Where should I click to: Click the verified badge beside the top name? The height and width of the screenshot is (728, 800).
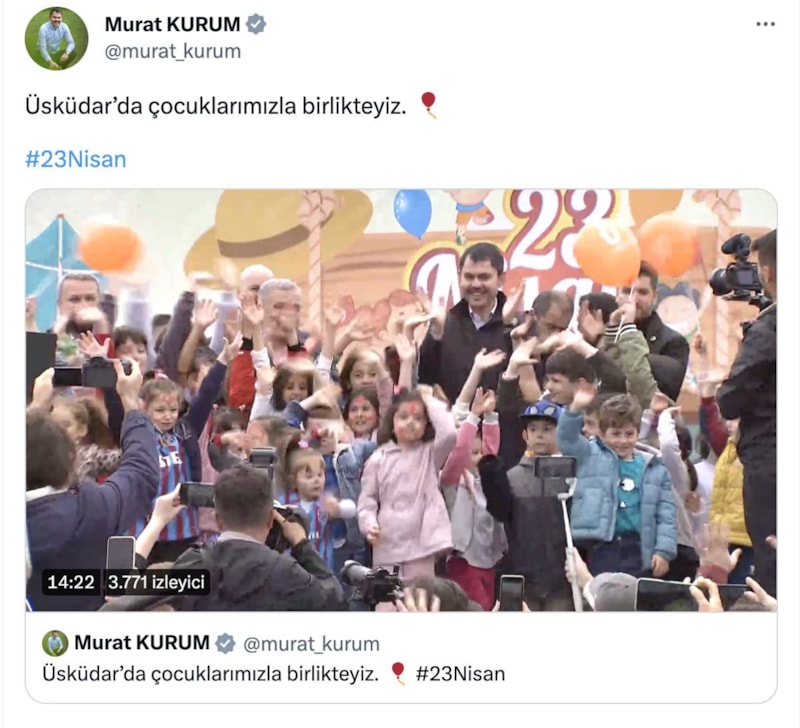(x=256, y=24)
